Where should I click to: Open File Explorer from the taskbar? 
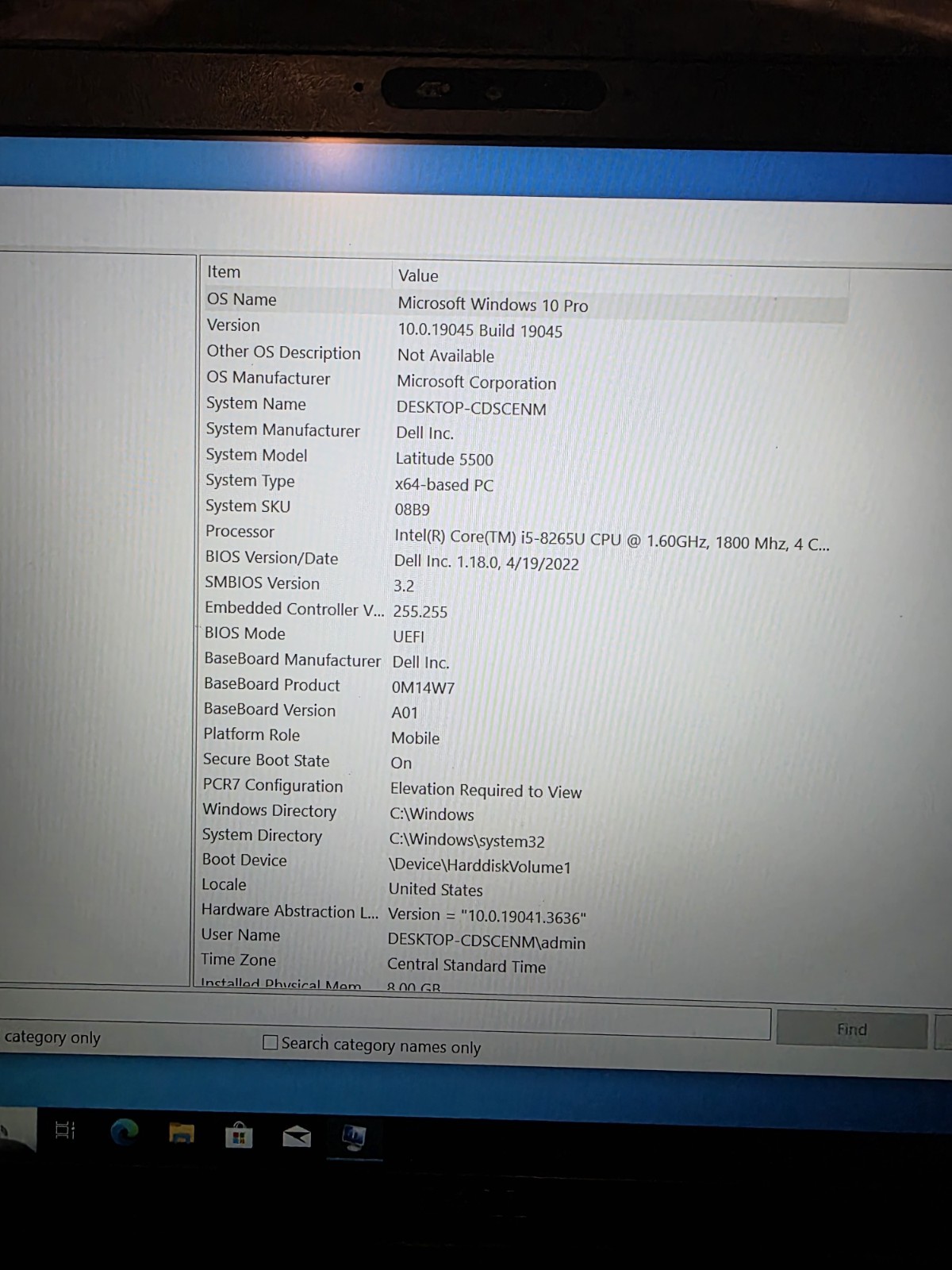182,1133
